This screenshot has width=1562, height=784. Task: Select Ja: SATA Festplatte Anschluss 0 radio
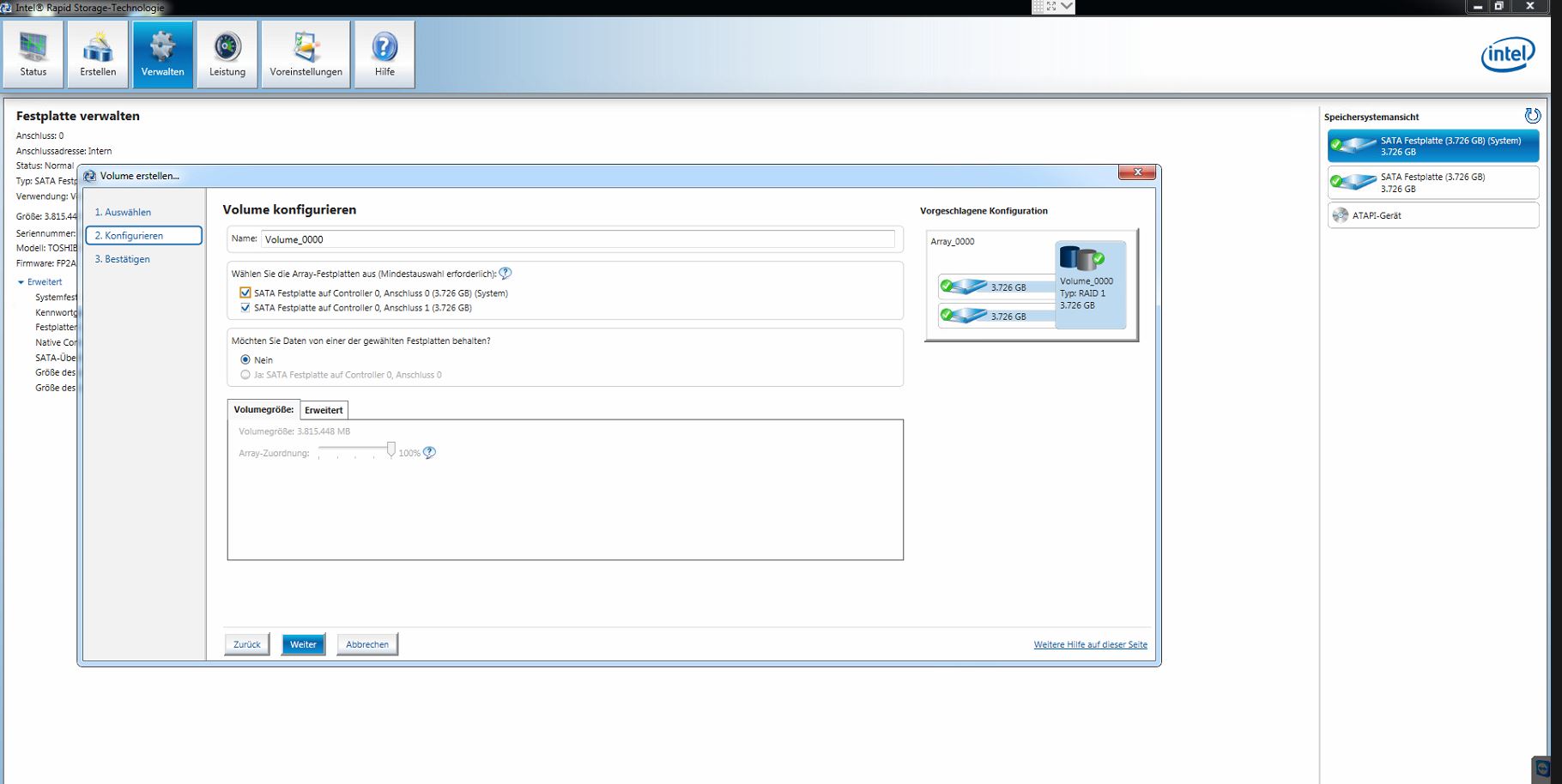(x=245, y=375)
